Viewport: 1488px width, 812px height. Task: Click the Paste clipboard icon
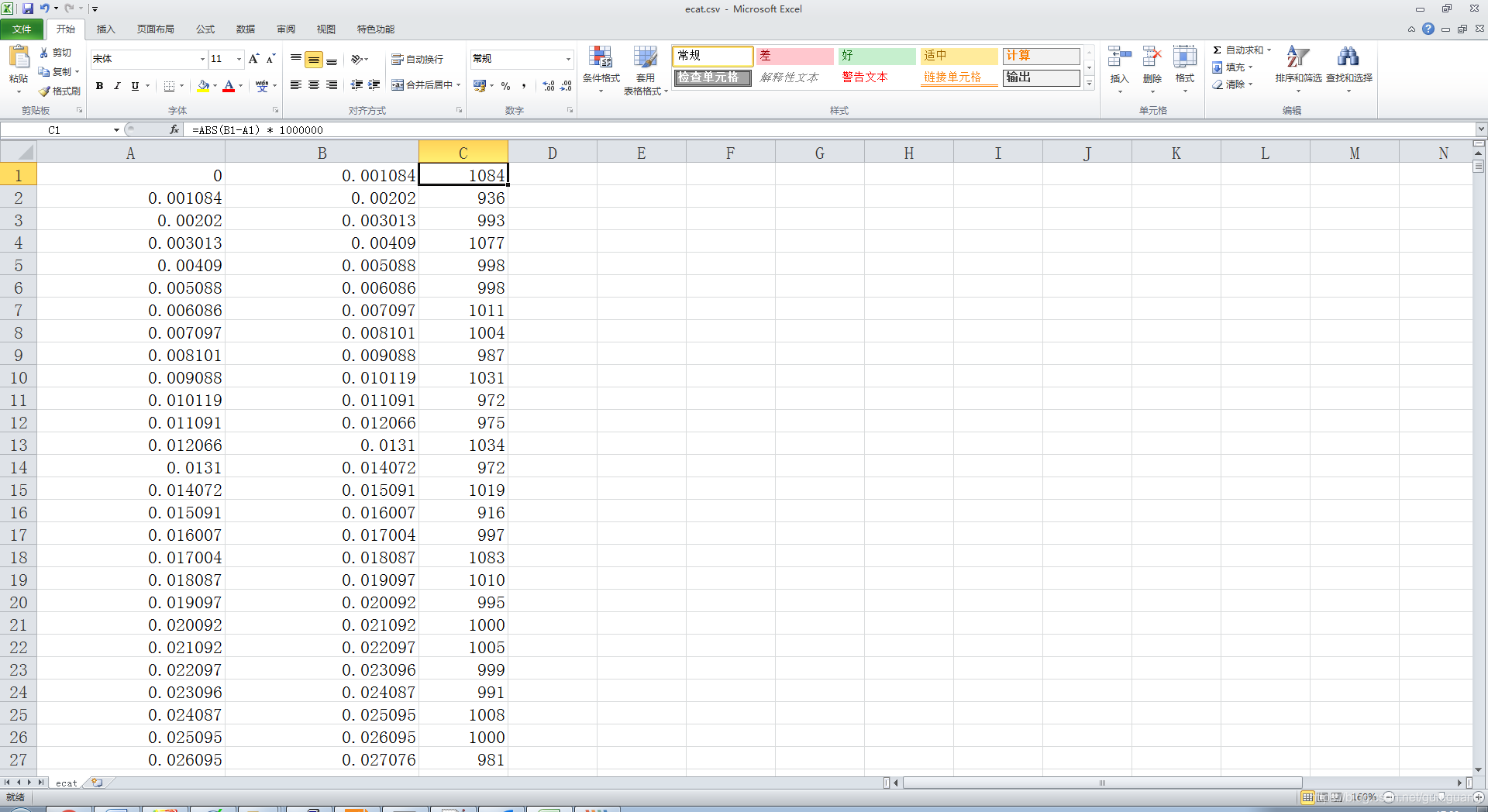click(x=19, y=57)
